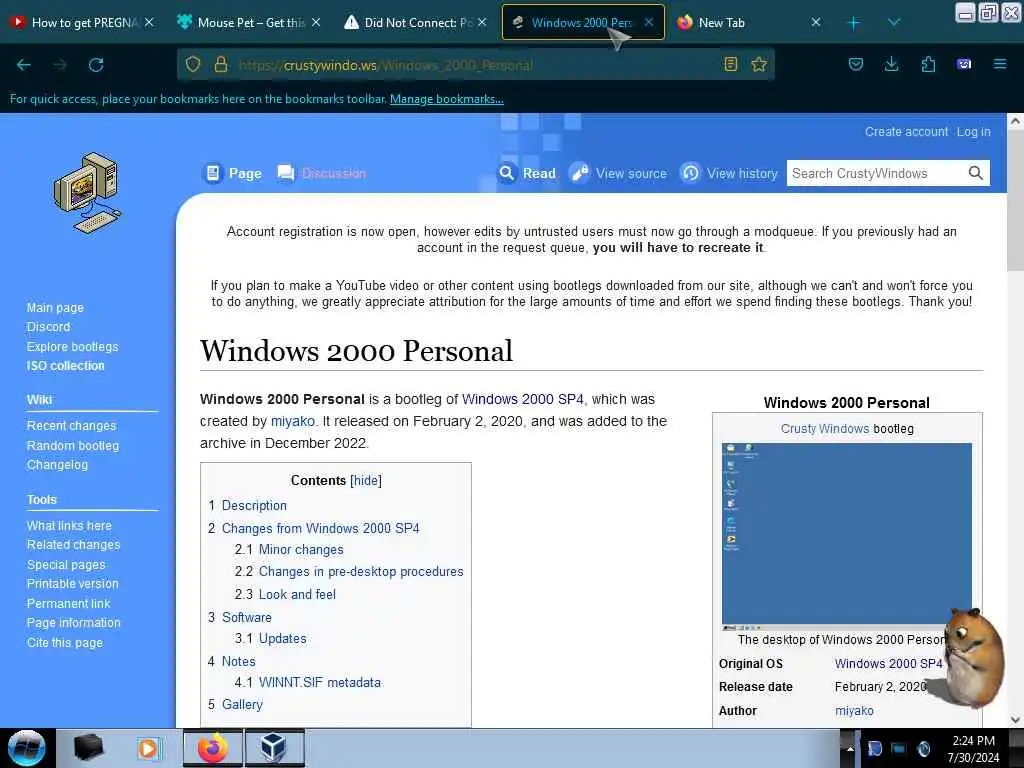Go back to the previous page
The width and height of the screenshot is (1024, 768).
tap(24, 65)
